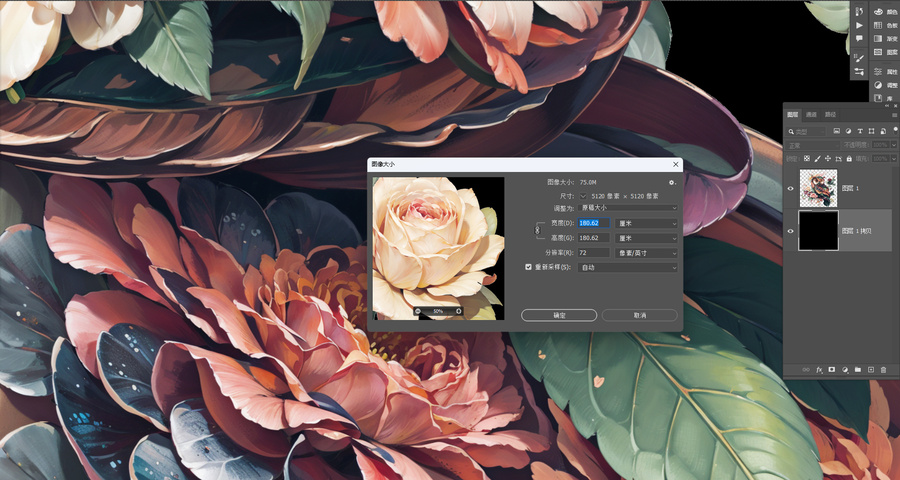900x480 pixels.
Task: Collapse the Layers panel double-arrow
Action: click(x=887, y=106)
